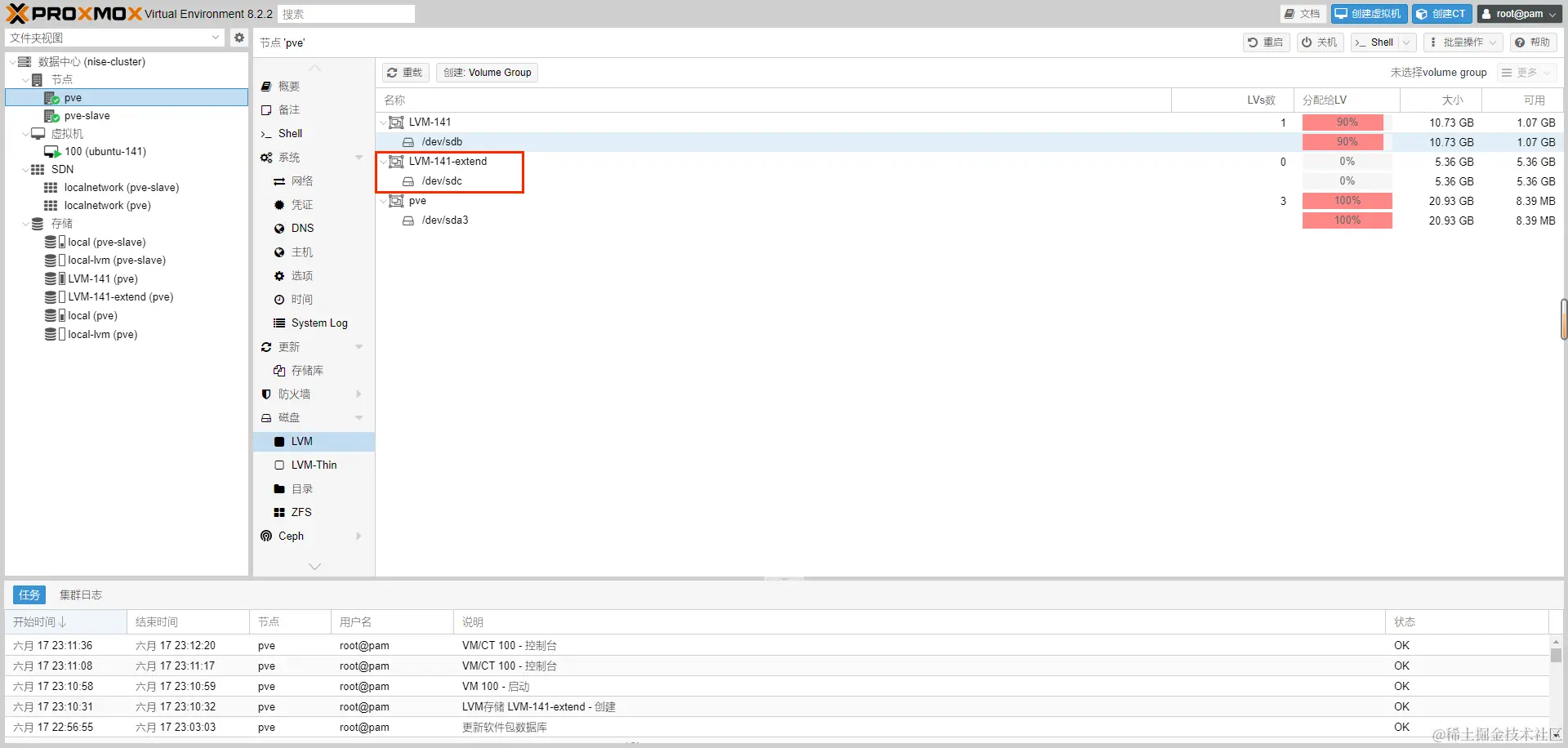Viewport: 1568px width, 748px height.
Task: Sort by the 开始时间 column header
Action: pyautogui.click(x=65, y=622)
